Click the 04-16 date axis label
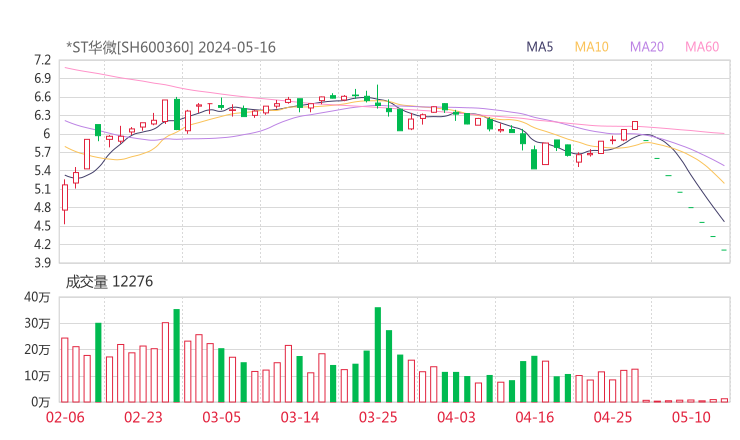 [x=534, y=417]
